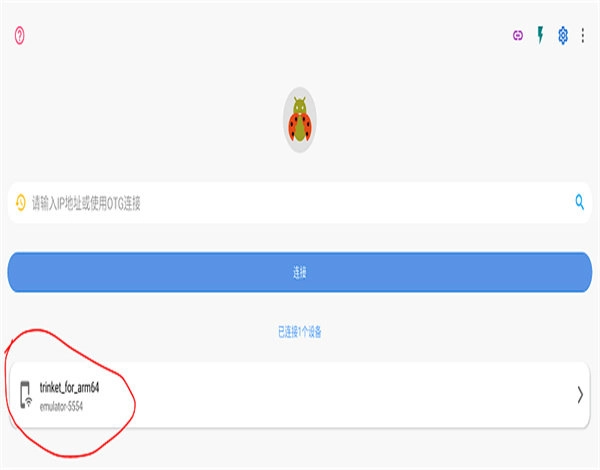Click the blue 连接 button
The image size is (600, 470).
tap(300, 273)
